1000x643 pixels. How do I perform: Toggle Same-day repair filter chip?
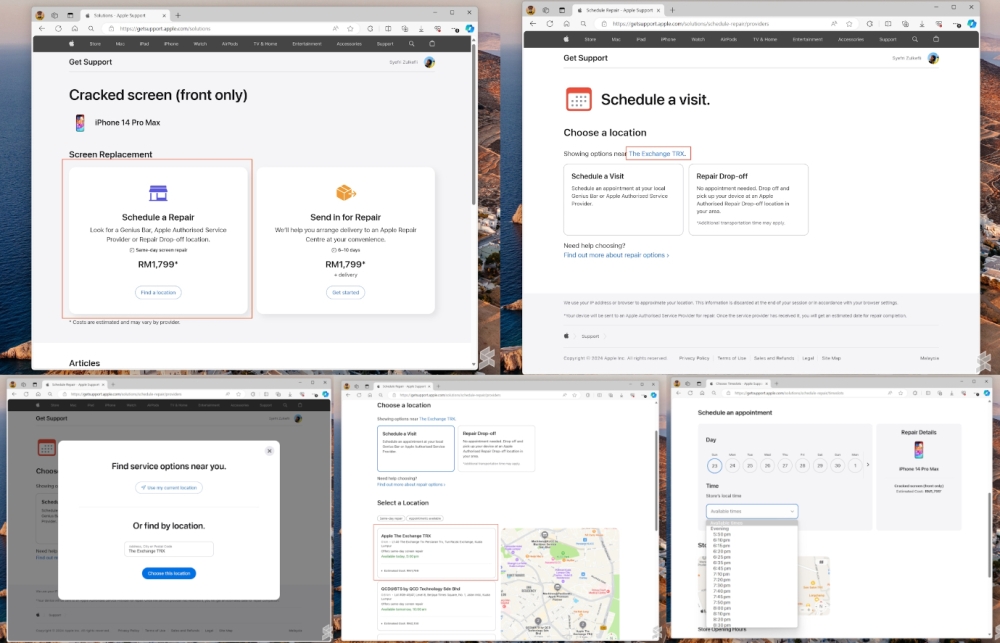391,519
